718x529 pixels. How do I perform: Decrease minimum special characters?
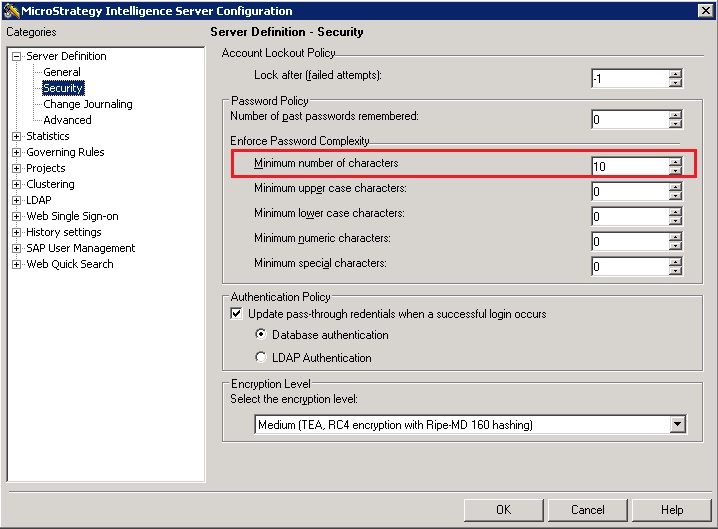[x=675, y=271]
